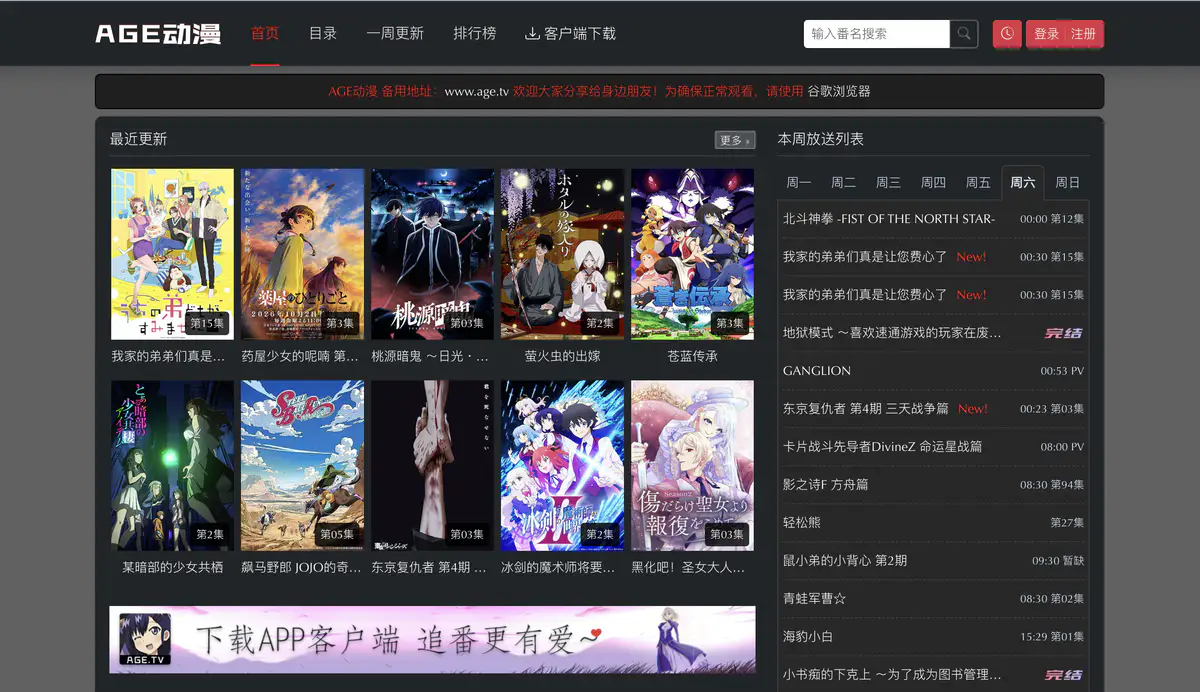
Task: Switch to the 周二 schedule tab
Action: pyautogui.click(x=843, y=182)
